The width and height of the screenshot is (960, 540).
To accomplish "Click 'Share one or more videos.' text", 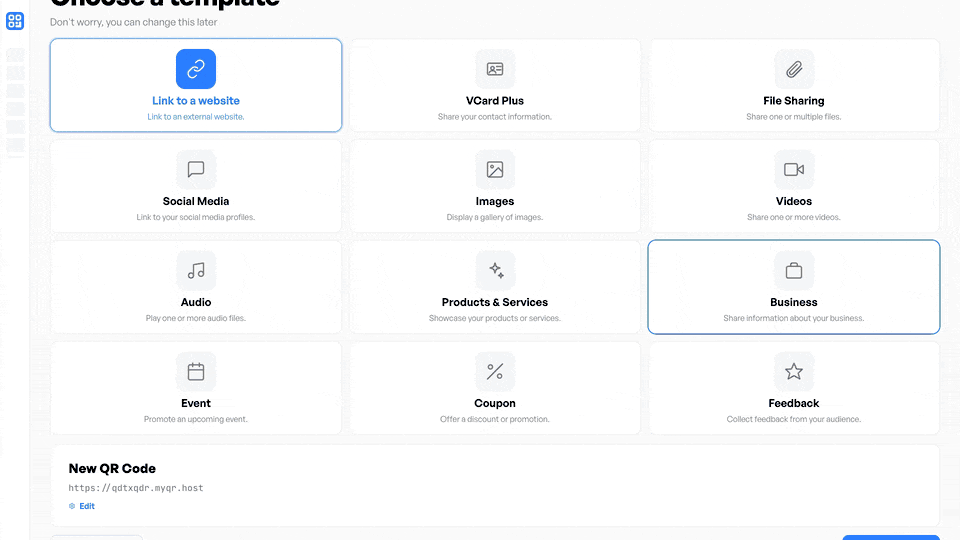I will 793,217.
